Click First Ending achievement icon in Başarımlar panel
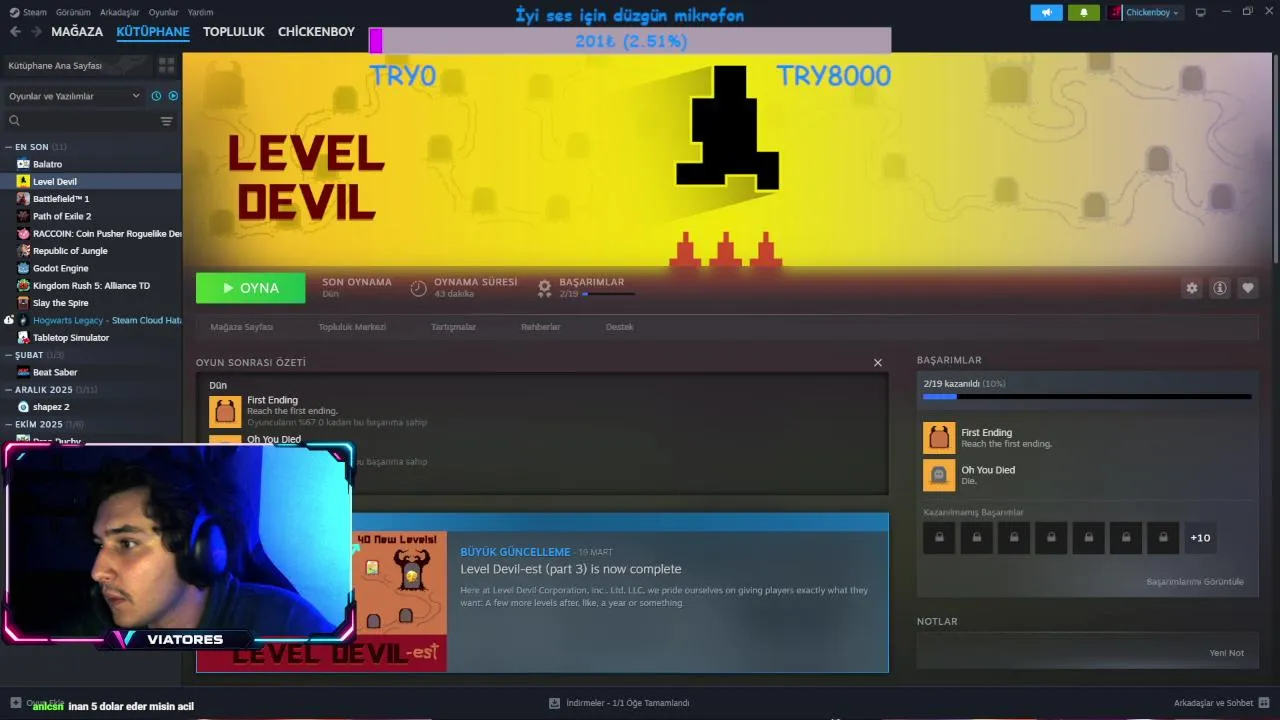This screenshot has width=1280, height=720. pyautogui.click(x=939, y=438)
